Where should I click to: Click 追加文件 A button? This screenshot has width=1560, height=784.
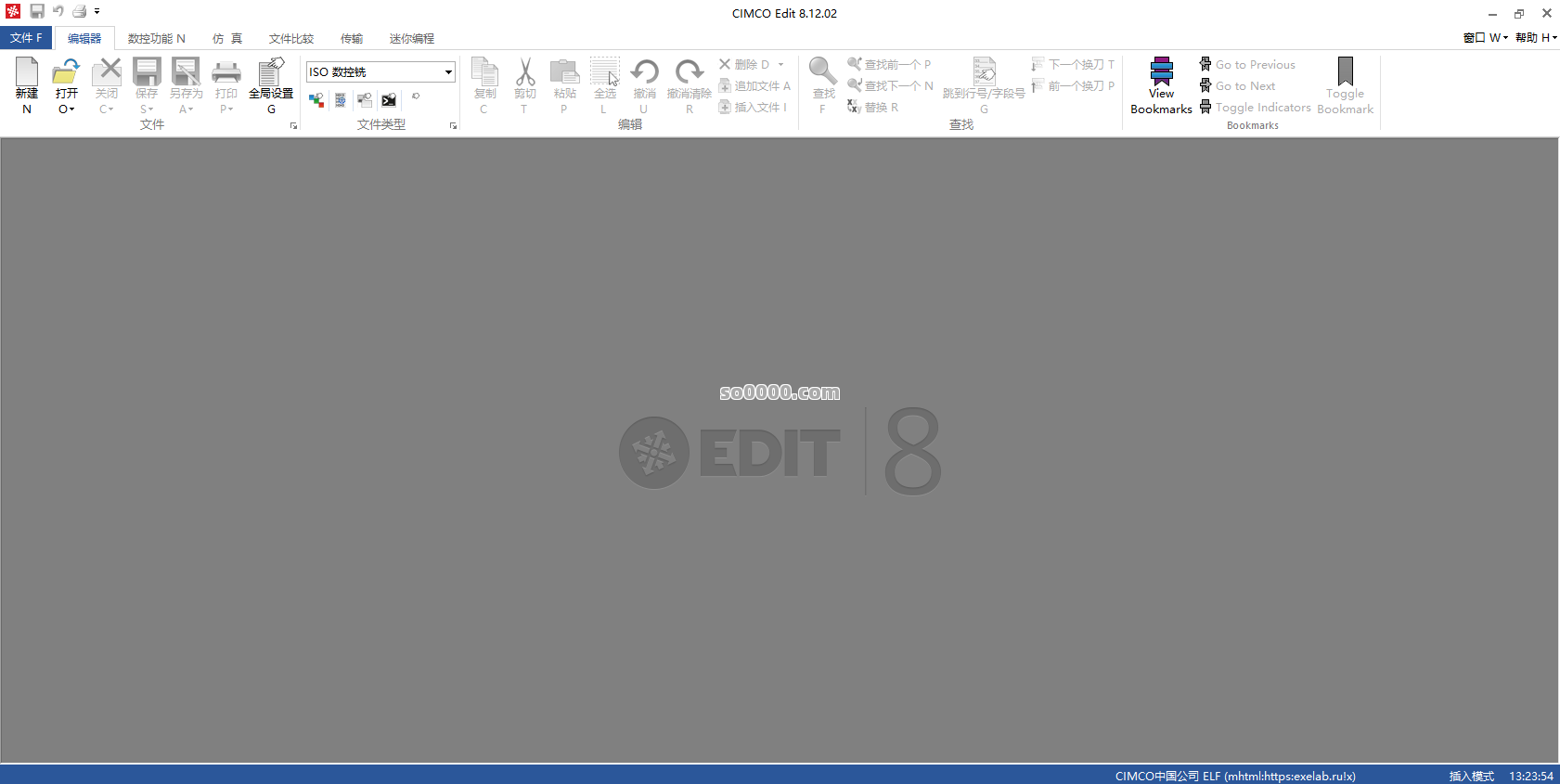754,85
